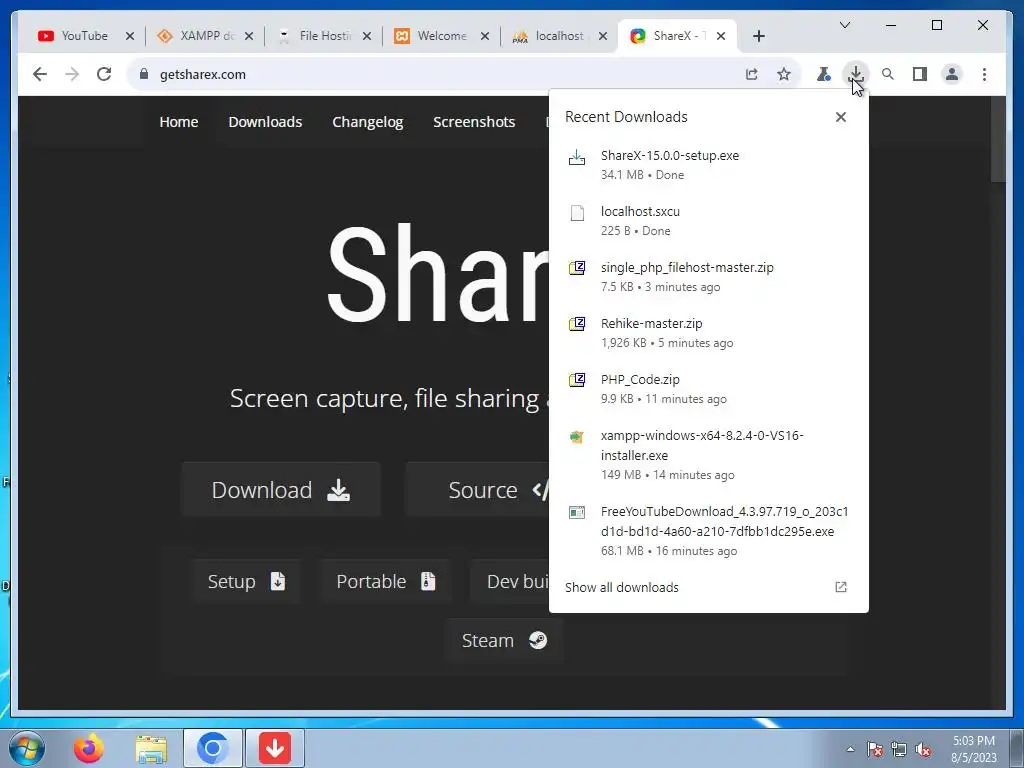Go back to previous page

click(40, 74)
